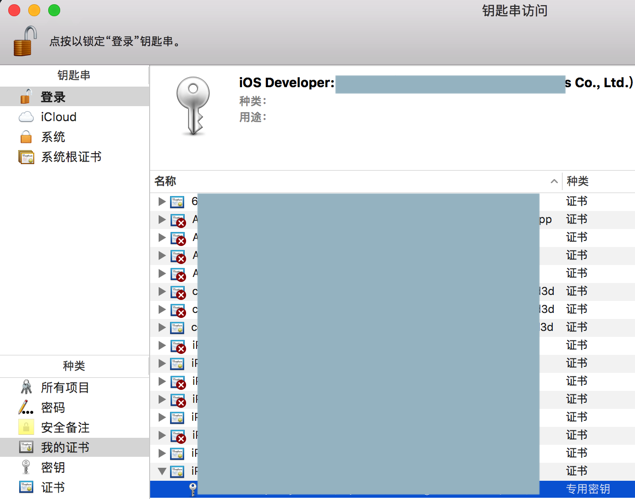This screenshot has width=635, height=499.
Task: Expand the certificate row ending in pp
Action: click(x=162, y=219)
